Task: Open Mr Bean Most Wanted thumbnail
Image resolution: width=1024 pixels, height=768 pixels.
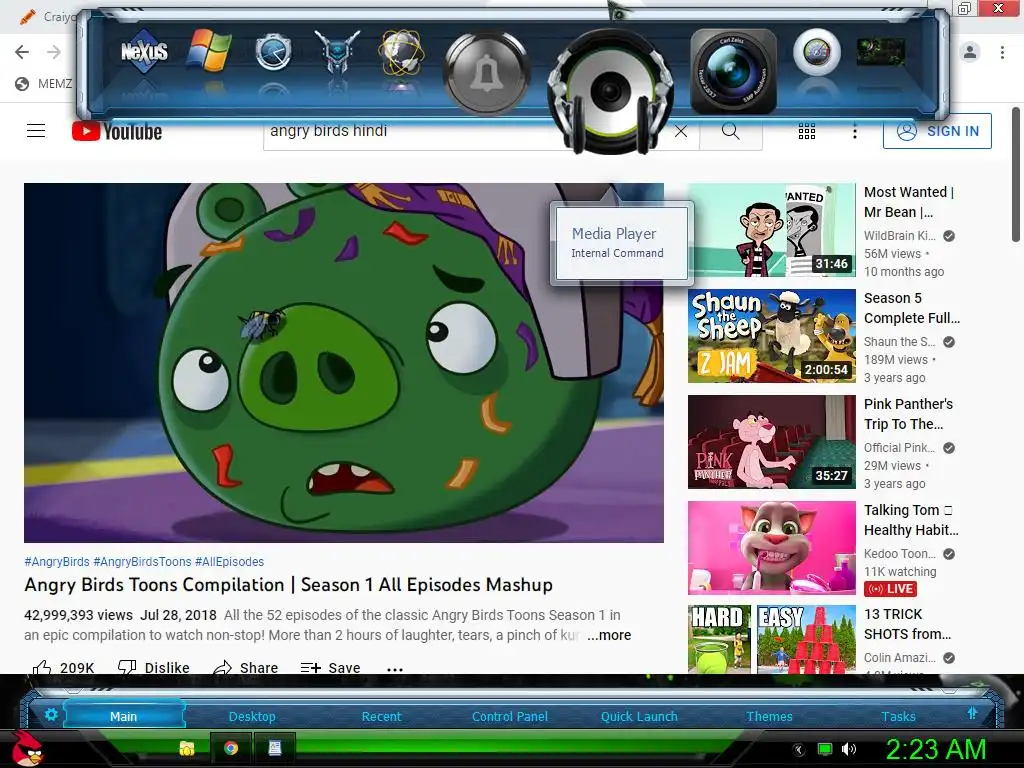Action: click(771, 230)
